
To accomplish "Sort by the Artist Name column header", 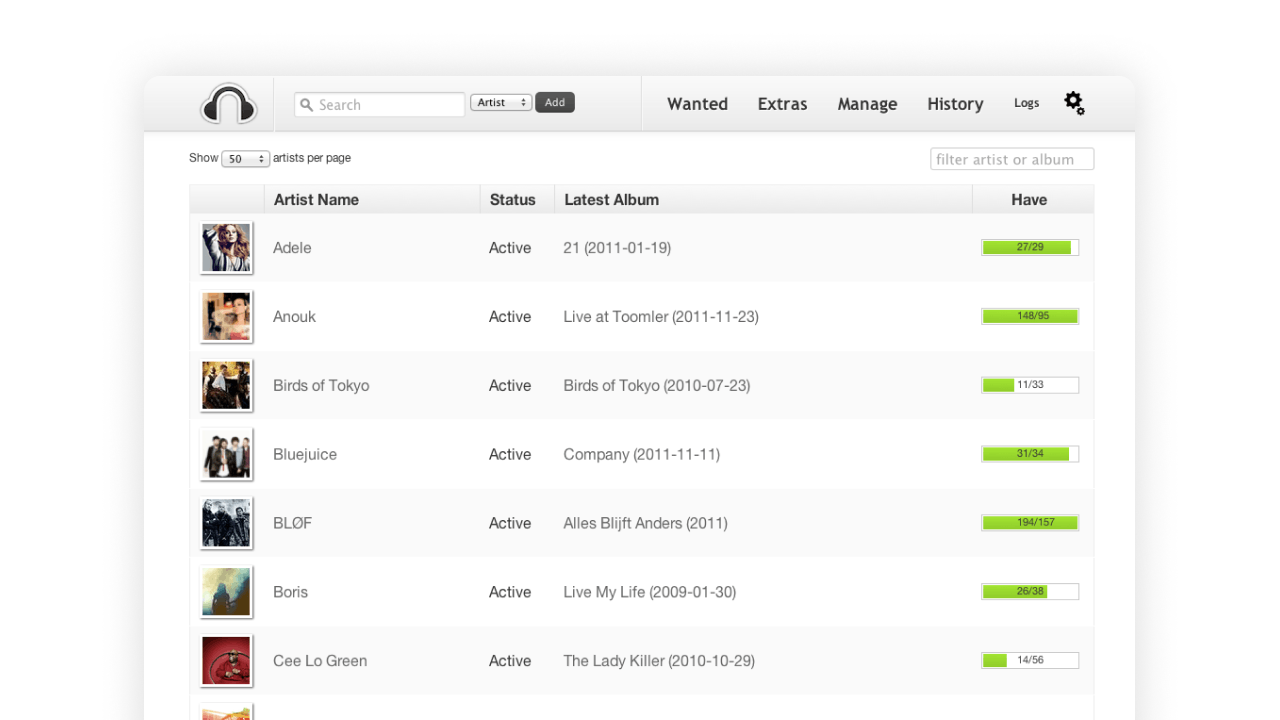I will tap(316, 200).
